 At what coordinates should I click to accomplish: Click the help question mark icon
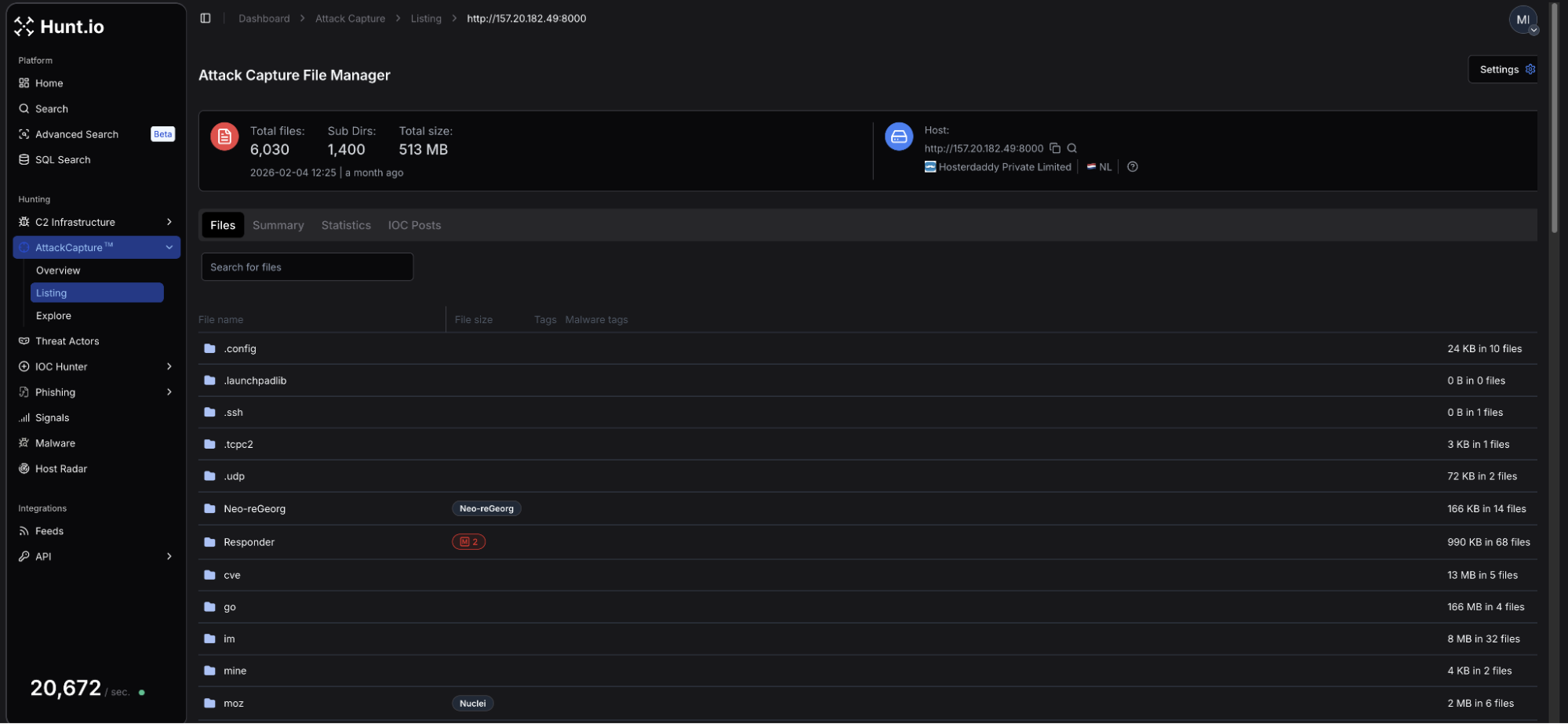point(1132,166)
